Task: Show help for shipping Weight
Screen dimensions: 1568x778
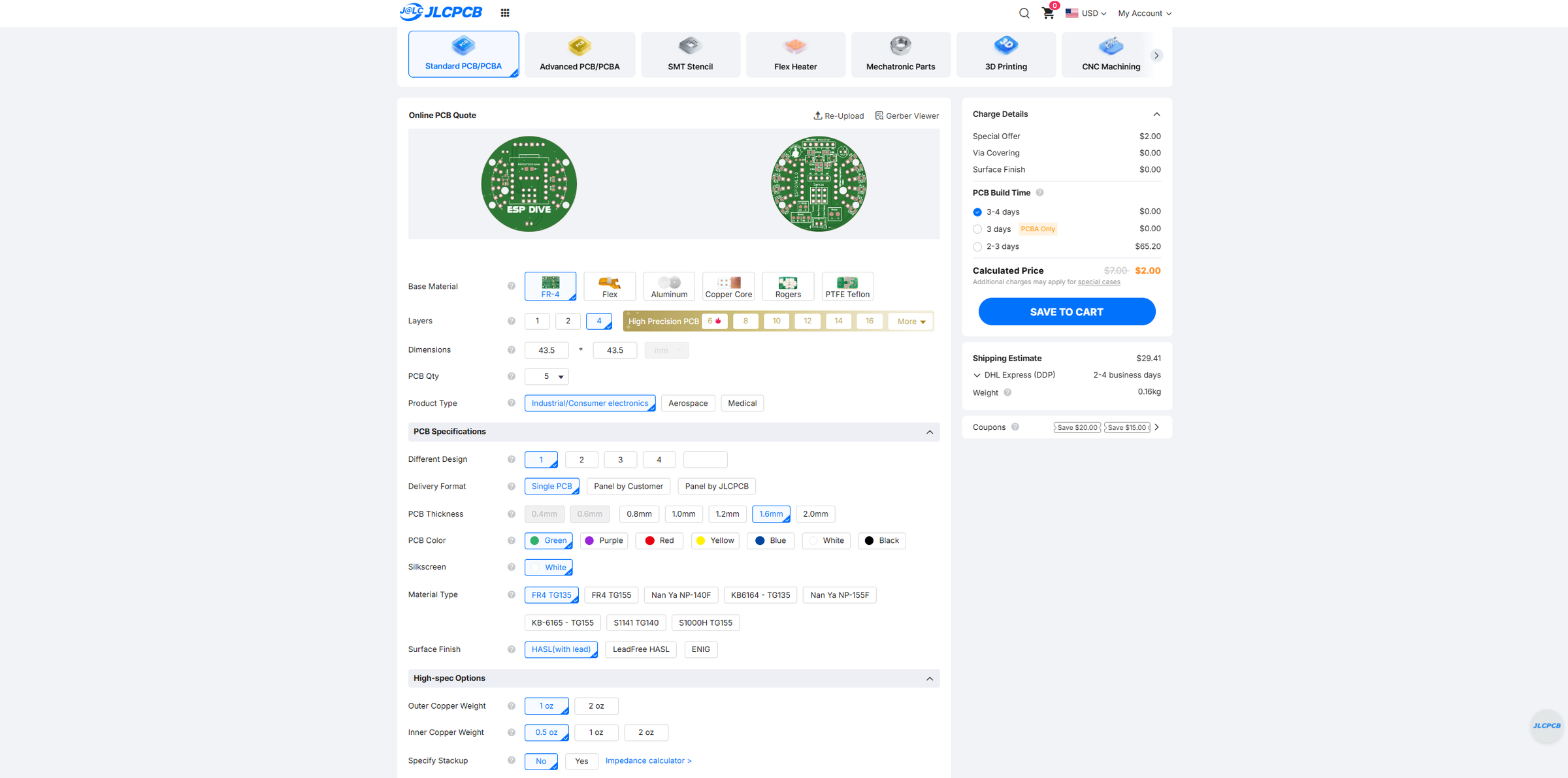Action: click(1007, 393)
